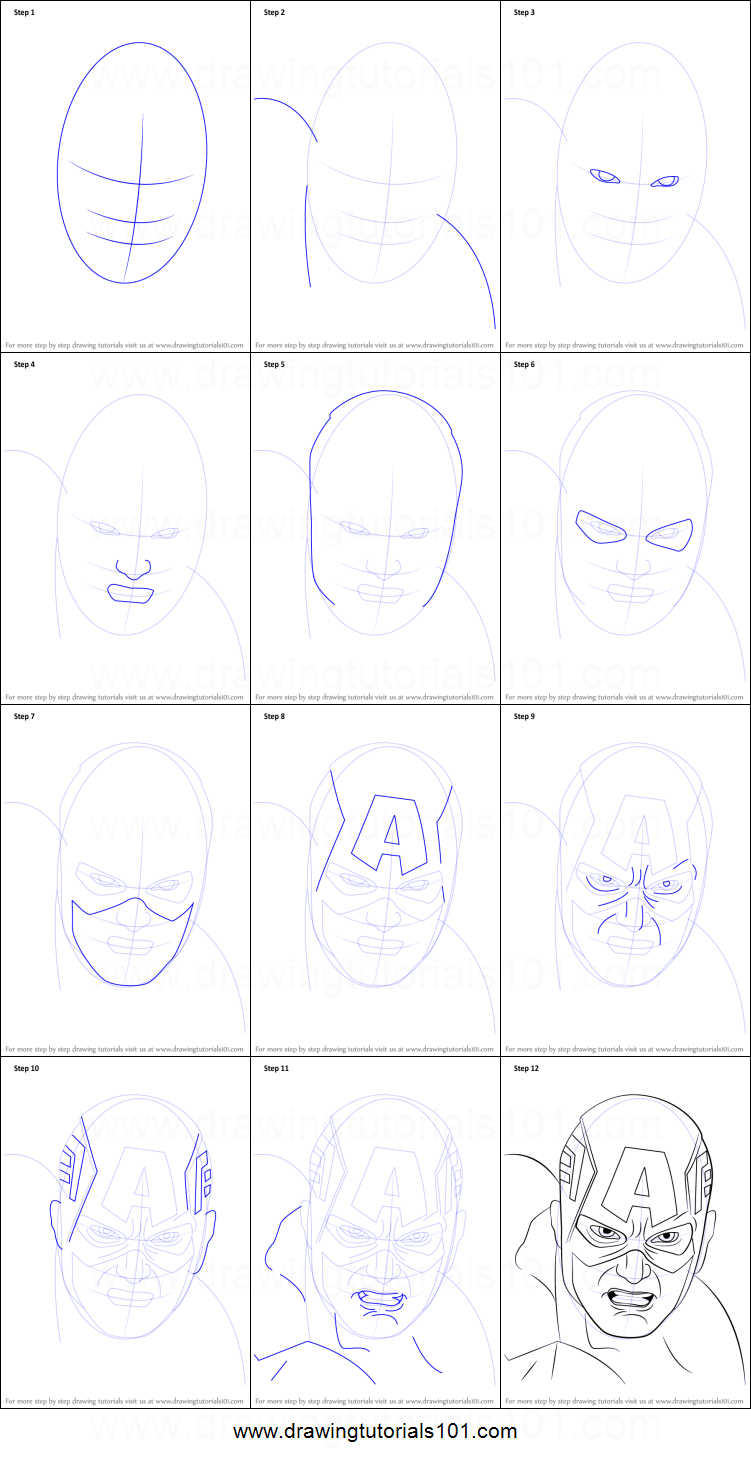This screenshot has height=1459, width=751.
Task: Open the Step 2 neck and shoulder sketch
Action: 375,176
